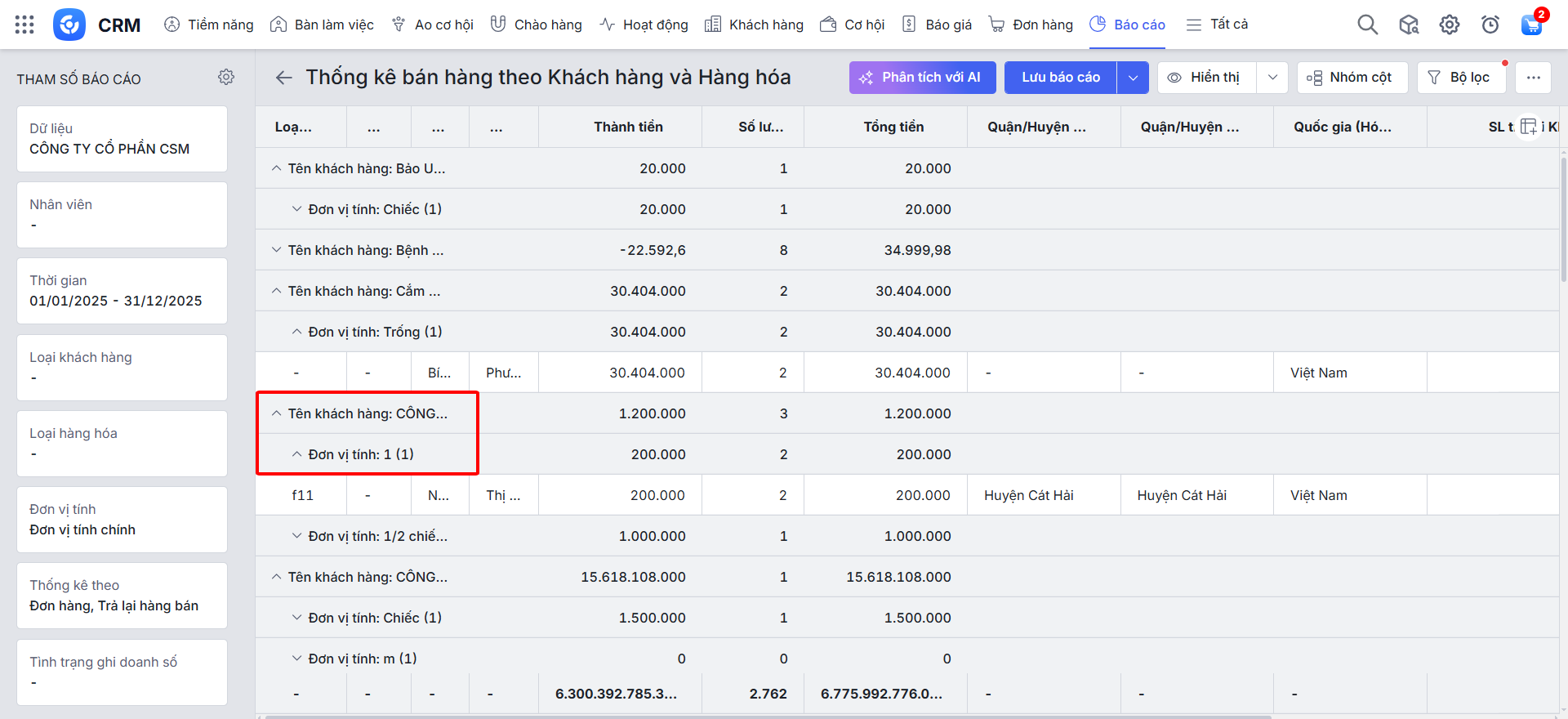Click the search magnifier icon
The image size is (1568, 719).
(1367, 25)
